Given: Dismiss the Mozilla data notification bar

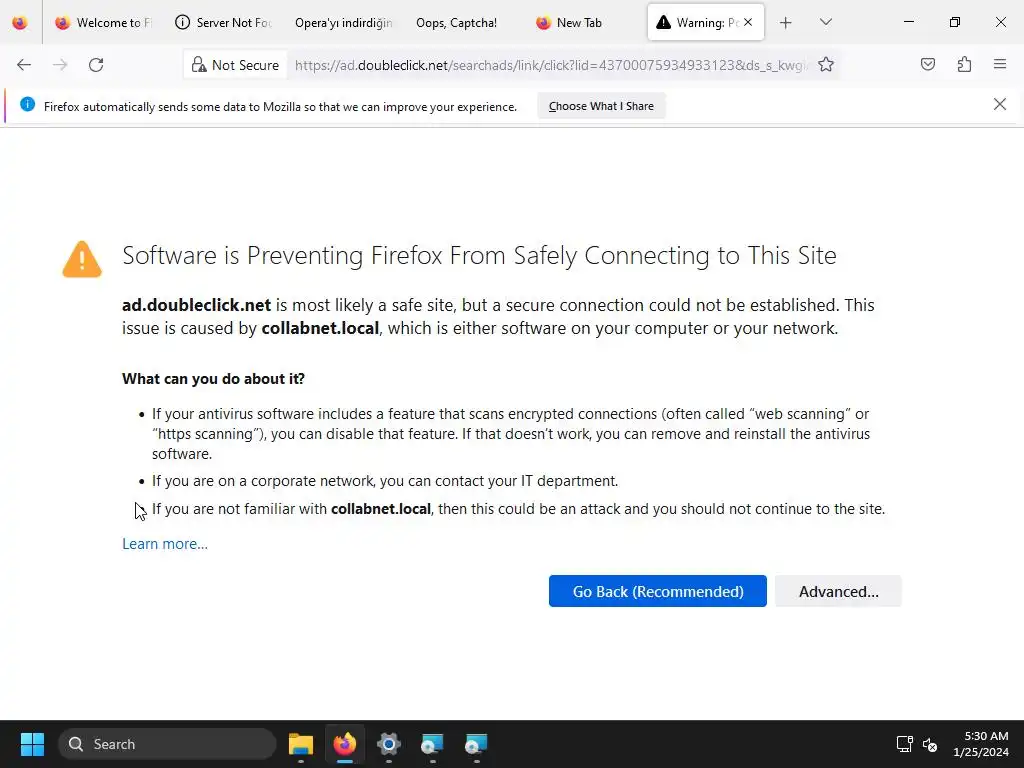Looking at the screenshot, I should [x=1000, y=104].
